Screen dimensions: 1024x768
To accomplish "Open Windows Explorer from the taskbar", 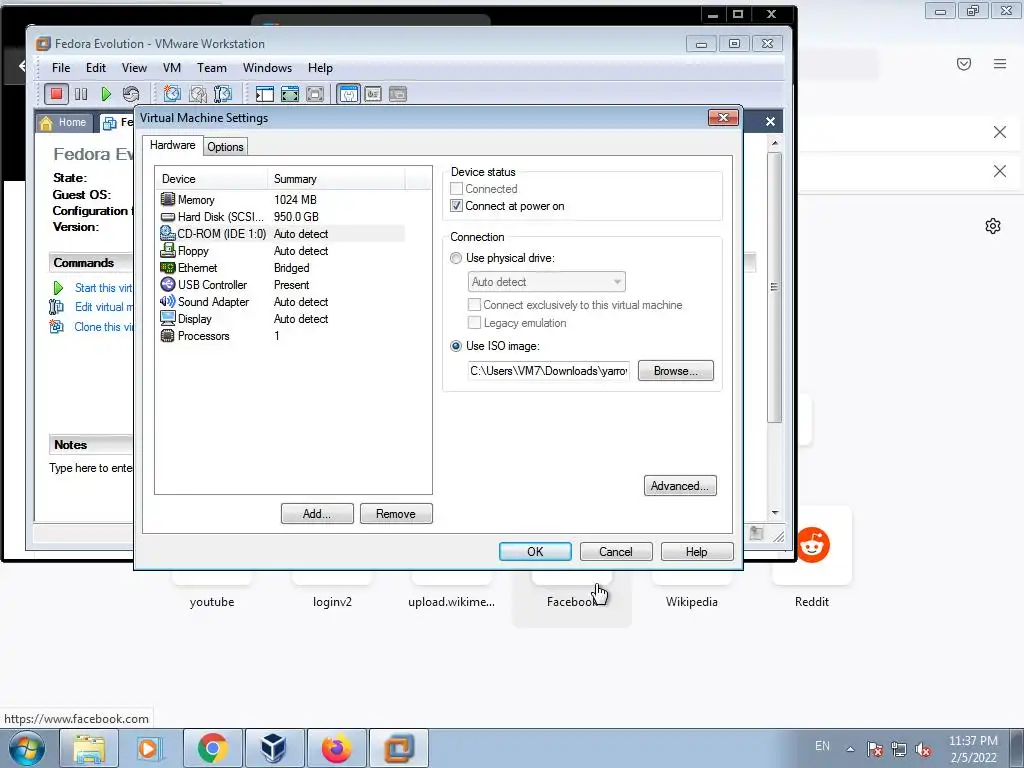I will tap(89, 748).
